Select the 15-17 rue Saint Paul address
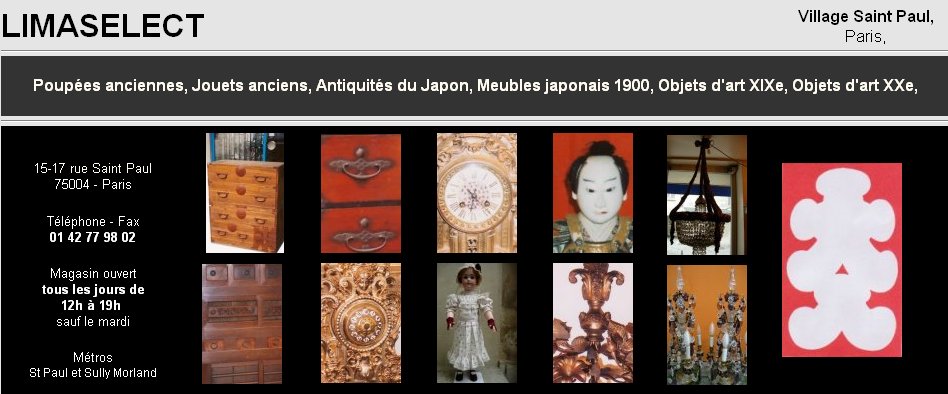 (x=93, y=169)
